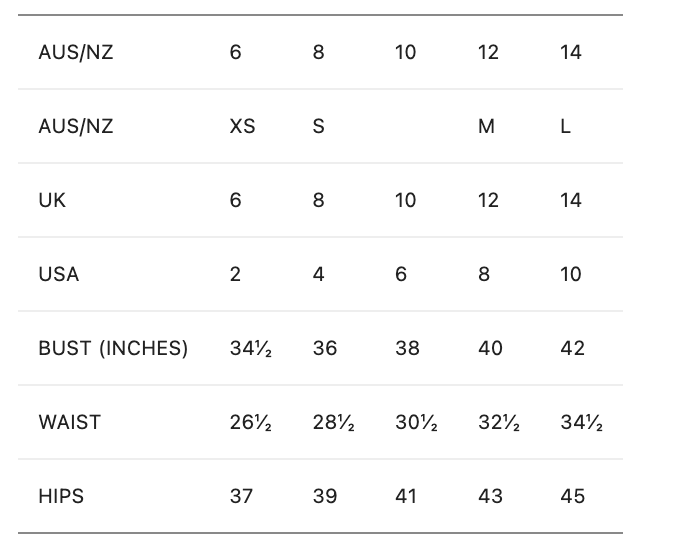
Task: Select the USA size 4 cell
Action: [318, 274]
